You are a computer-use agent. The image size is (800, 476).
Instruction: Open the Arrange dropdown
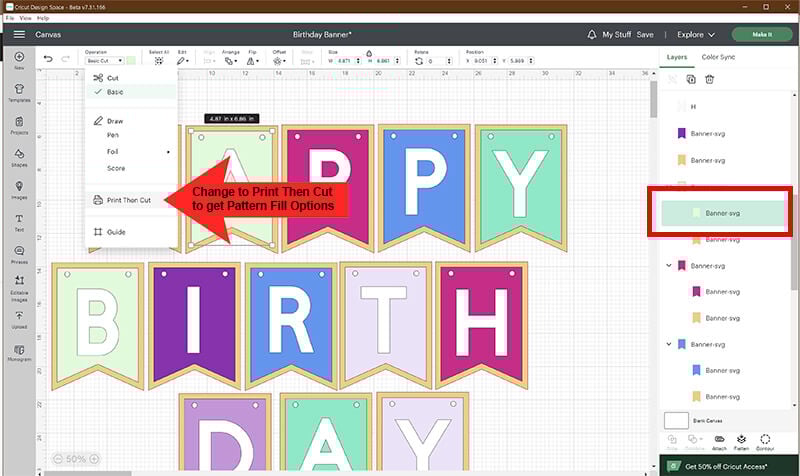point(230,61)
